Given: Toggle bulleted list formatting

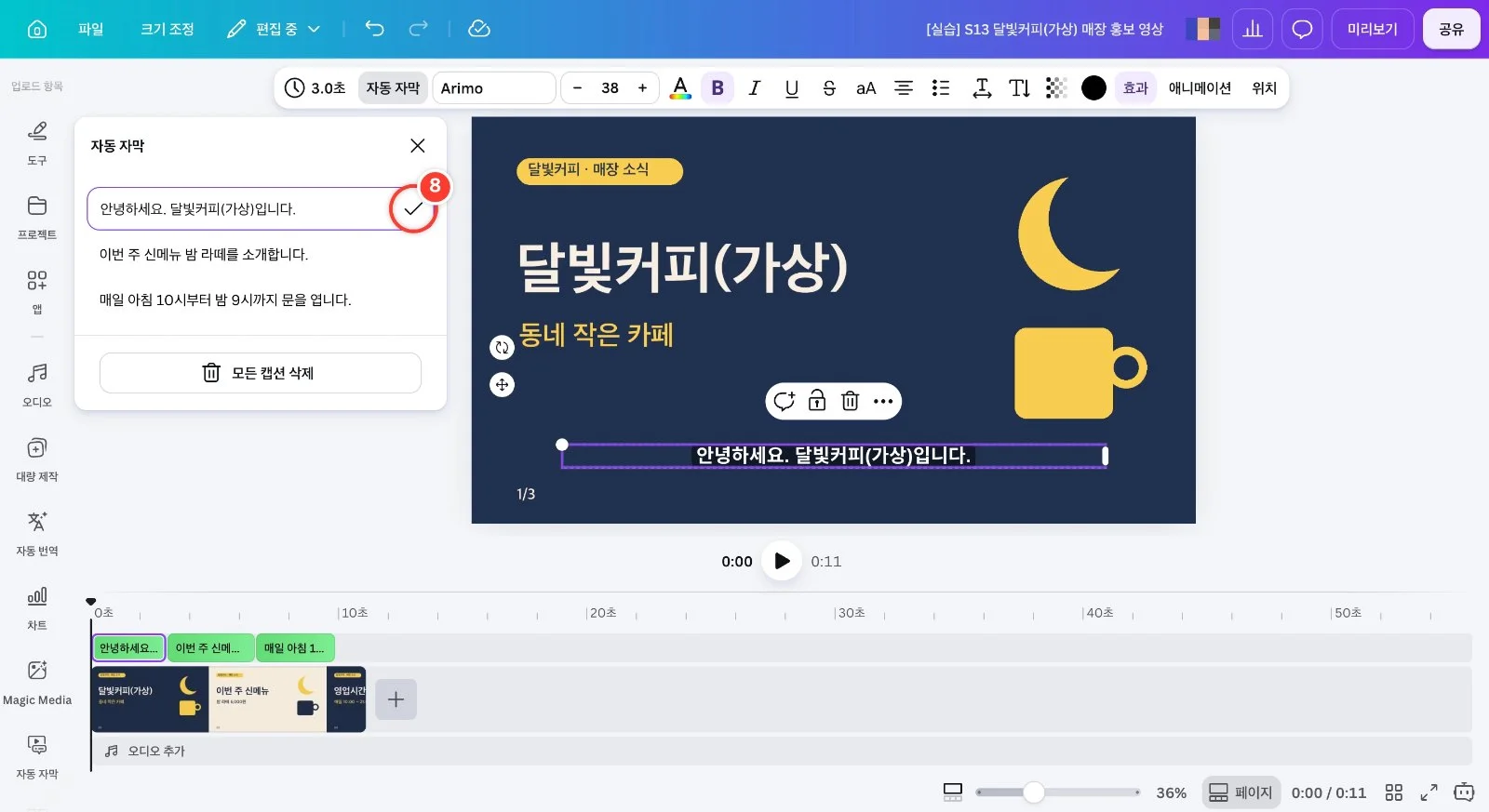Looking at the screenshot, I should [x=941, y=87].
